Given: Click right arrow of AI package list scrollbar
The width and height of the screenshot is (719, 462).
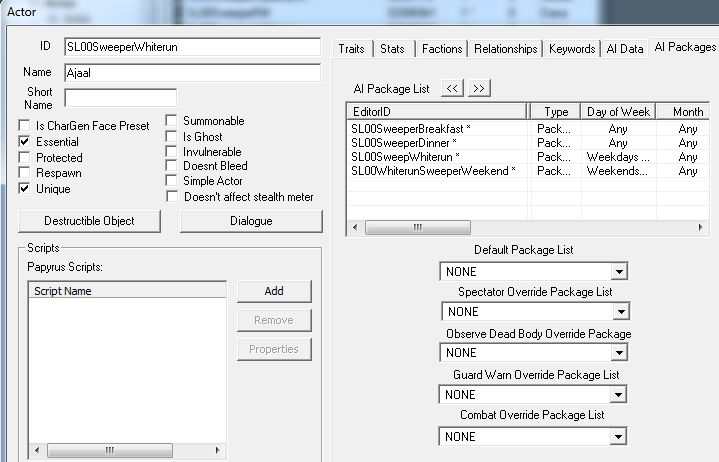Looking at the screenshot, I should (700, 227).
